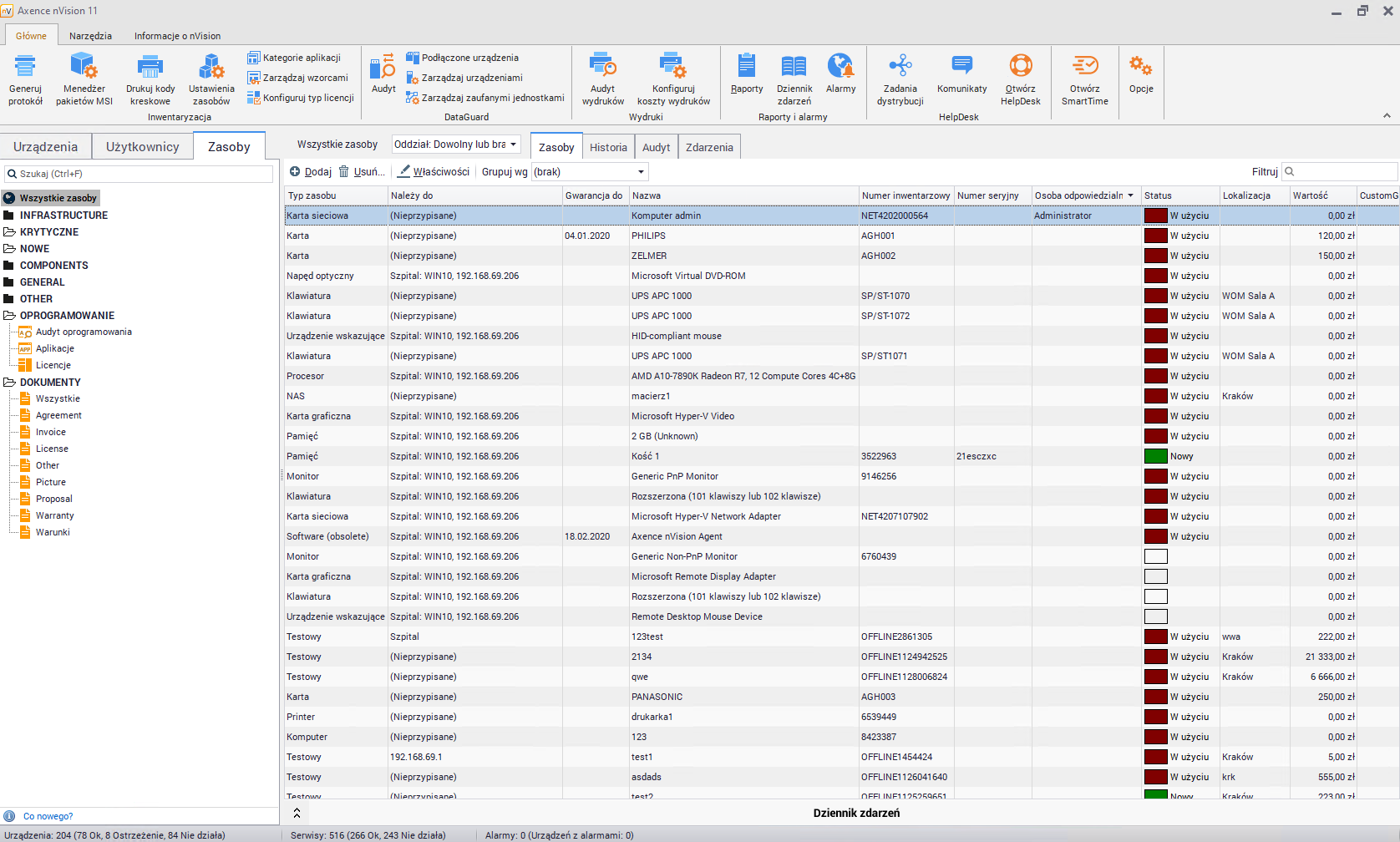Click the Właściwości button
This screenshot has height=842, width=1400.
pyautogui.click(x=434, y=172)
